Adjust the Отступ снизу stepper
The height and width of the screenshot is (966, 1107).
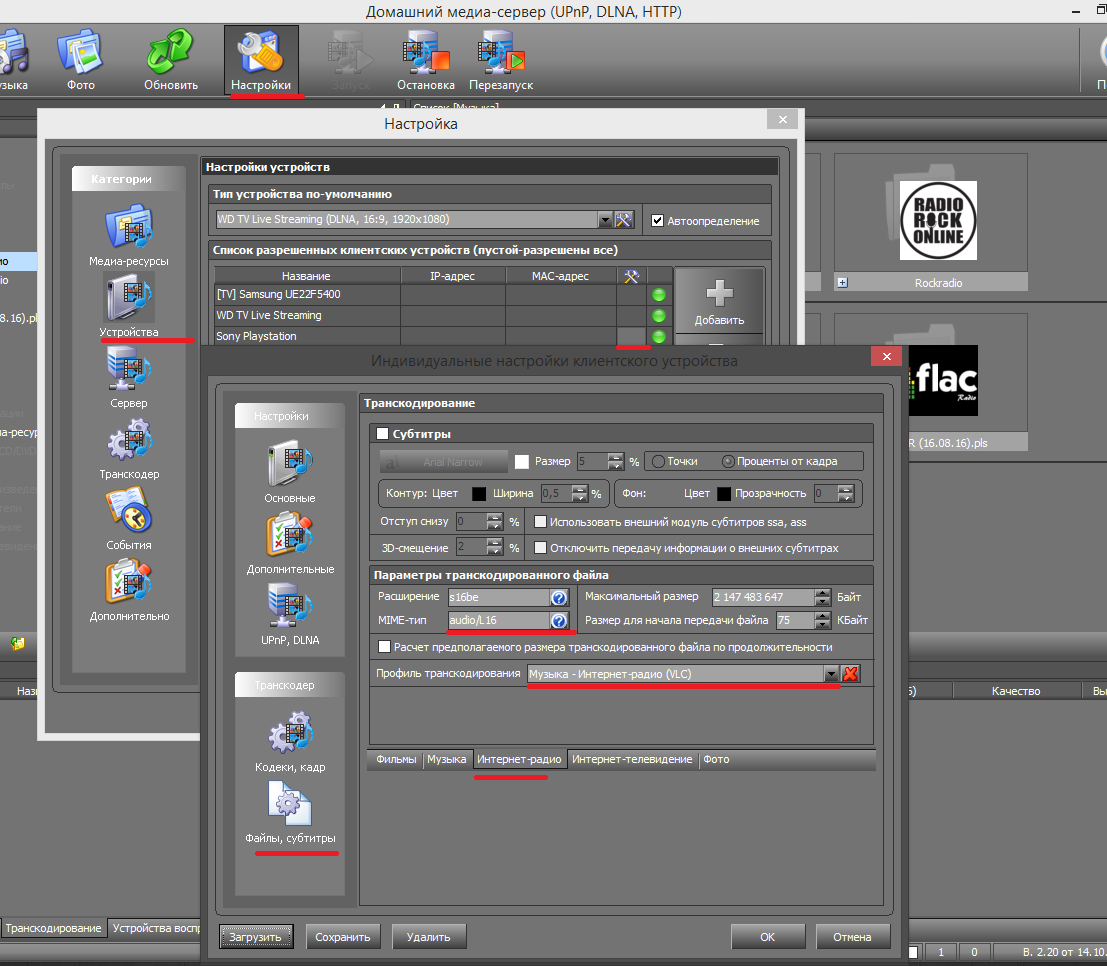click(x=494, y=522)
